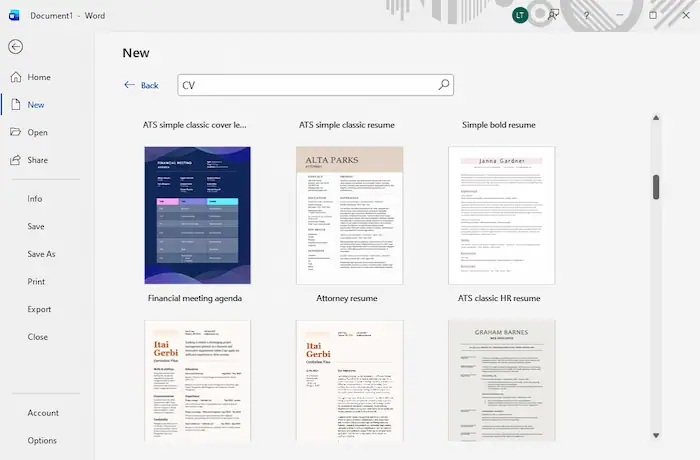Choose Save As in the sidebar

(x=41, y=254)
